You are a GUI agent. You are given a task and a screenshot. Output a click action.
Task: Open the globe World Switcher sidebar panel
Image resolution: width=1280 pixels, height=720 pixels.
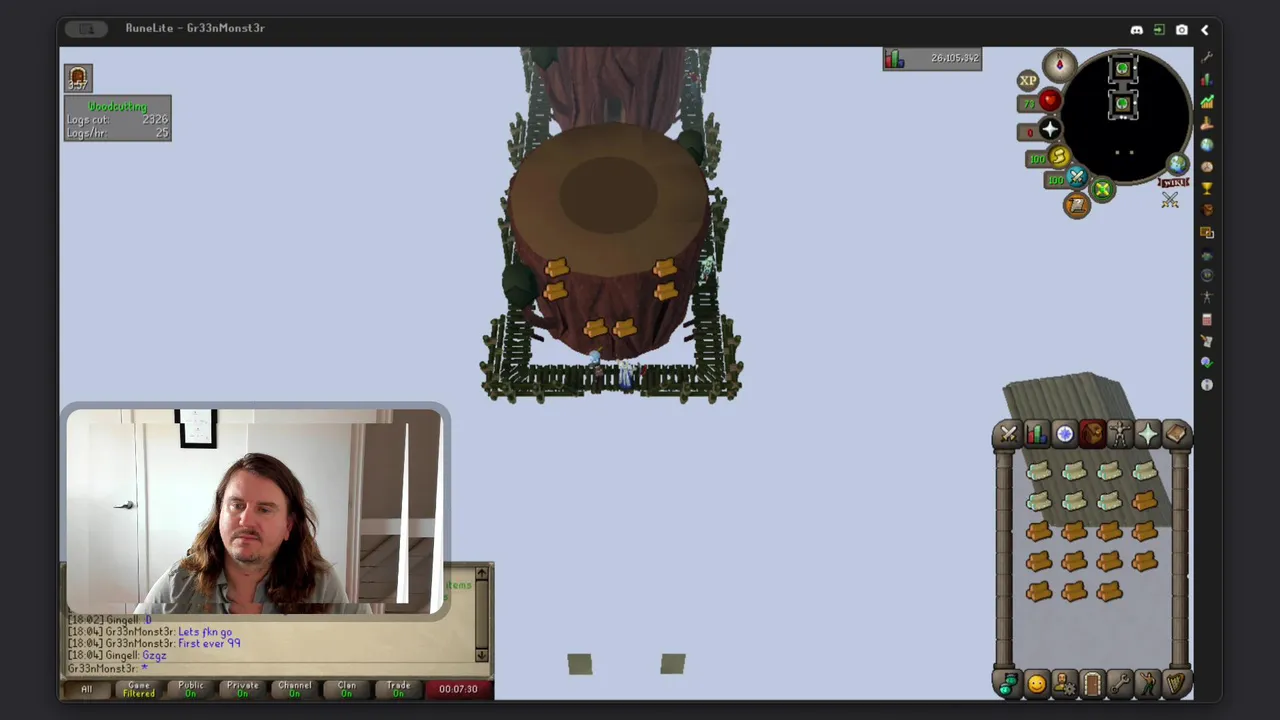click(1207, 145)
